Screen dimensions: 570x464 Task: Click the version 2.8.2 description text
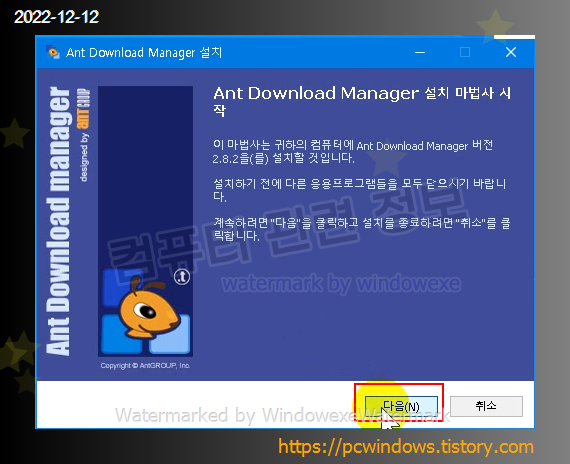(x=353, y=152)
